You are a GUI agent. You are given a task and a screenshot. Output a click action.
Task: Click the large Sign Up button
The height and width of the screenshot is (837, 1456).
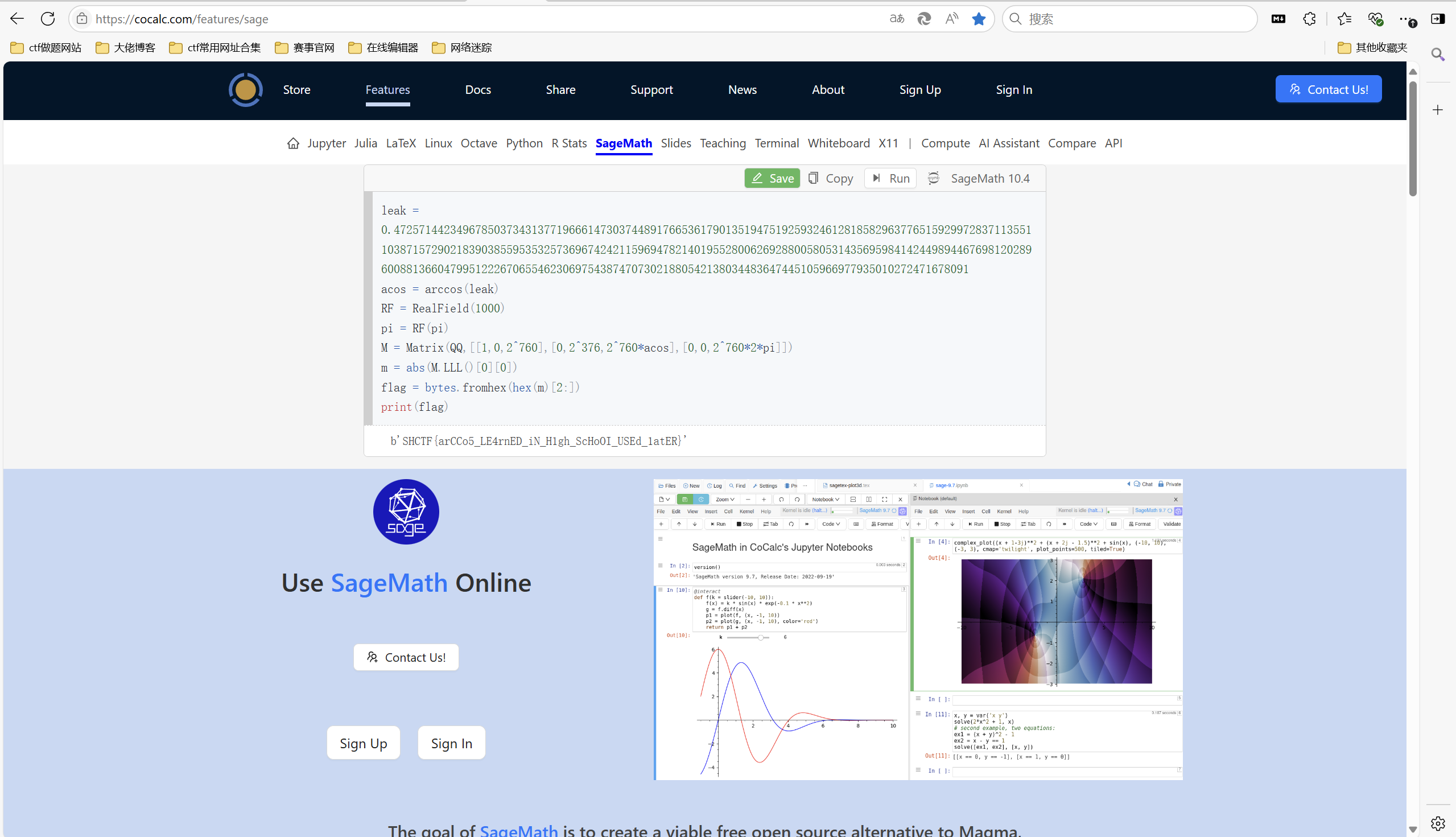tap(363, 743)
